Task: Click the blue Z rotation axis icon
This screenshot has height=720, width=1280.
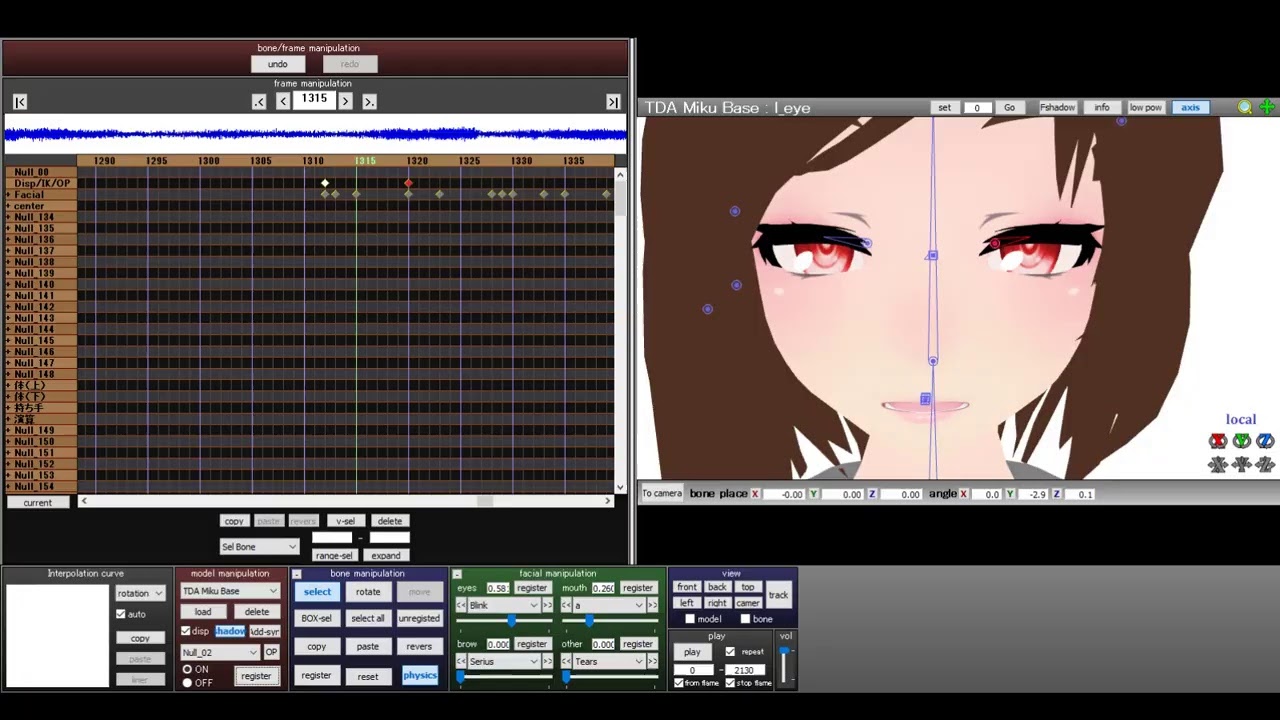Action: 1265,441
